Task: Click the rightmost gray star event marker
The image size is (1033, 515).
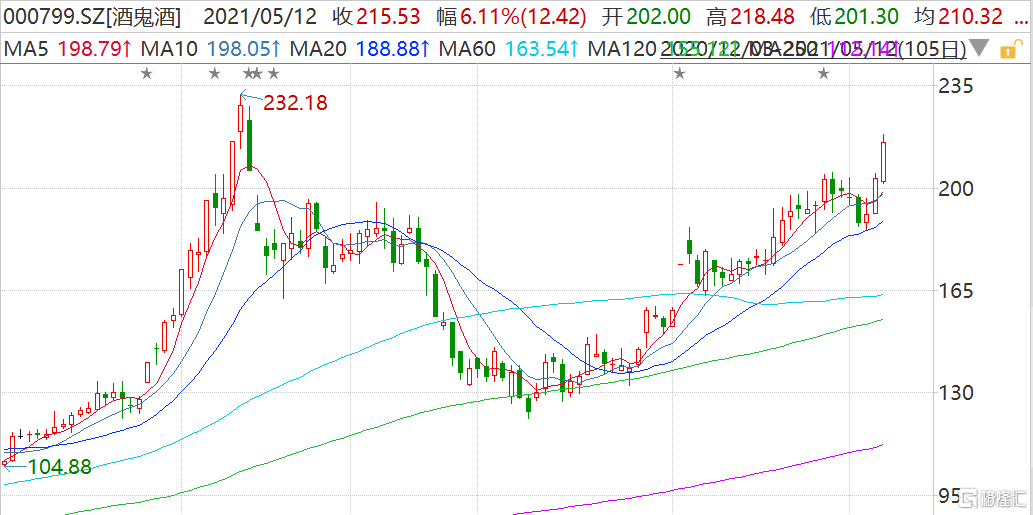Action: click(x=824, y=74)
